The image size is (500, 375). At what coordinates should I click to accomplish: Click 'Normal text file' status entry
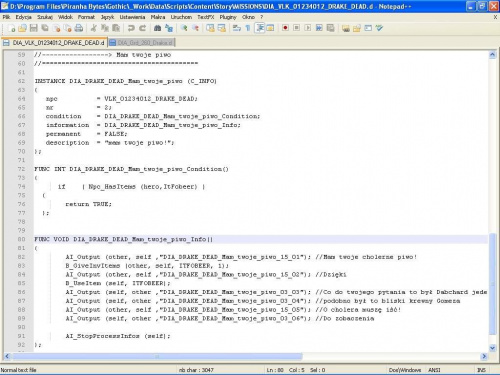(18, 370)
